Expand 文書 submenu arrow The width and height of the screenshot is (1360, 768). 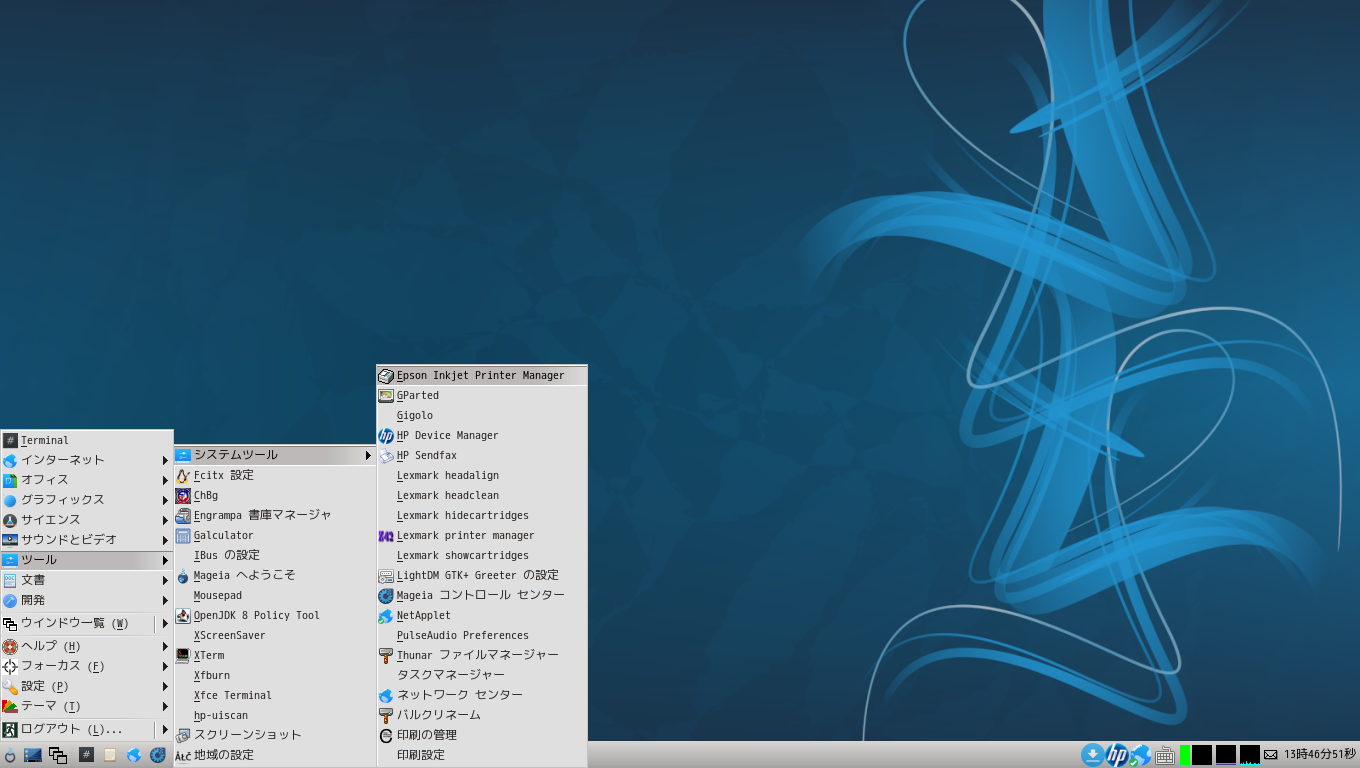pyautogui.click(x=165, y=580)
